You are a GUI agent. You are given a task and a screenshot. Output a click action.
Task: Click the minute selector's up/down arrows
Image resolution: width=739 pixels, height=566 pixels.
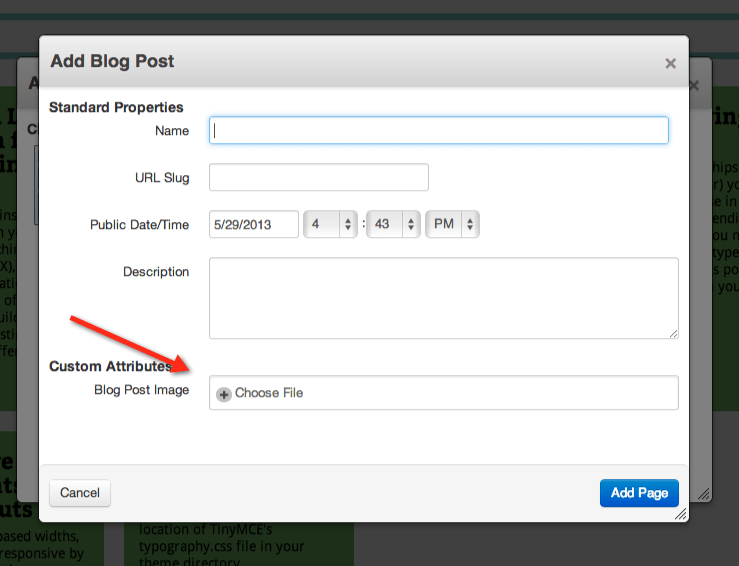pos(411,224)
